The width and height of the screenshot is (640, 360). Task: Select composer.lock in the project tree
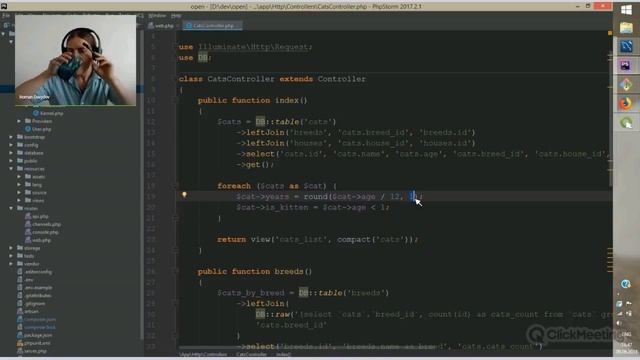pyautogui.click(x=40, y=327)
